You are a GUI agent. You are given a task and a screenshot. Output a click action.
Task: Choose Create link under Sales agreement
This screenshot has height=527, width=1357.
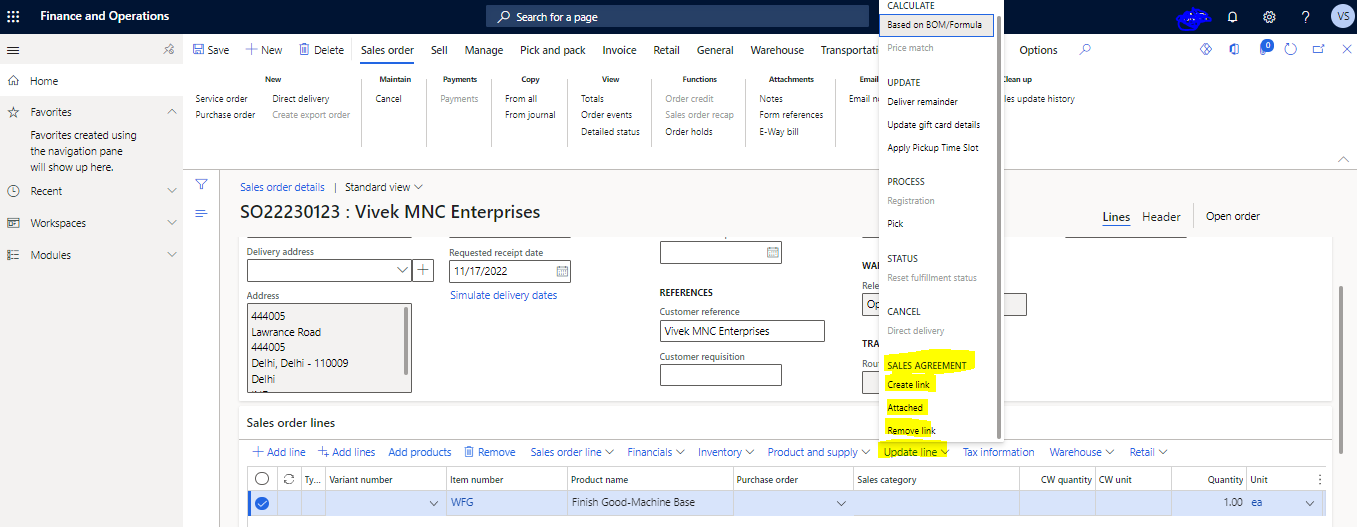pos(908,385)
